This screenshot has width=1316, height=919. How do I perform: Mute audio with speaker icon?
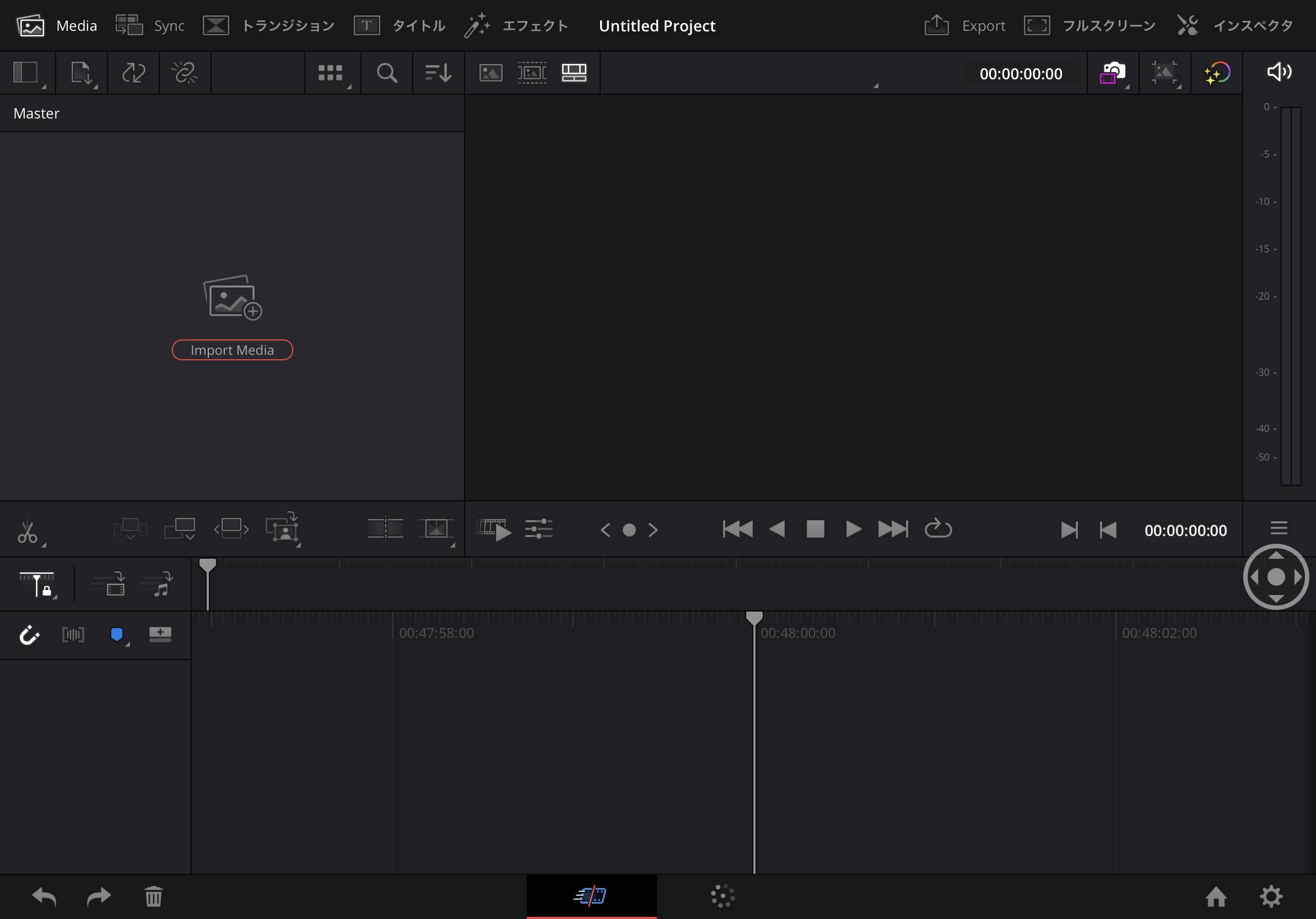pyautogui.click(x=1278, y=72)
